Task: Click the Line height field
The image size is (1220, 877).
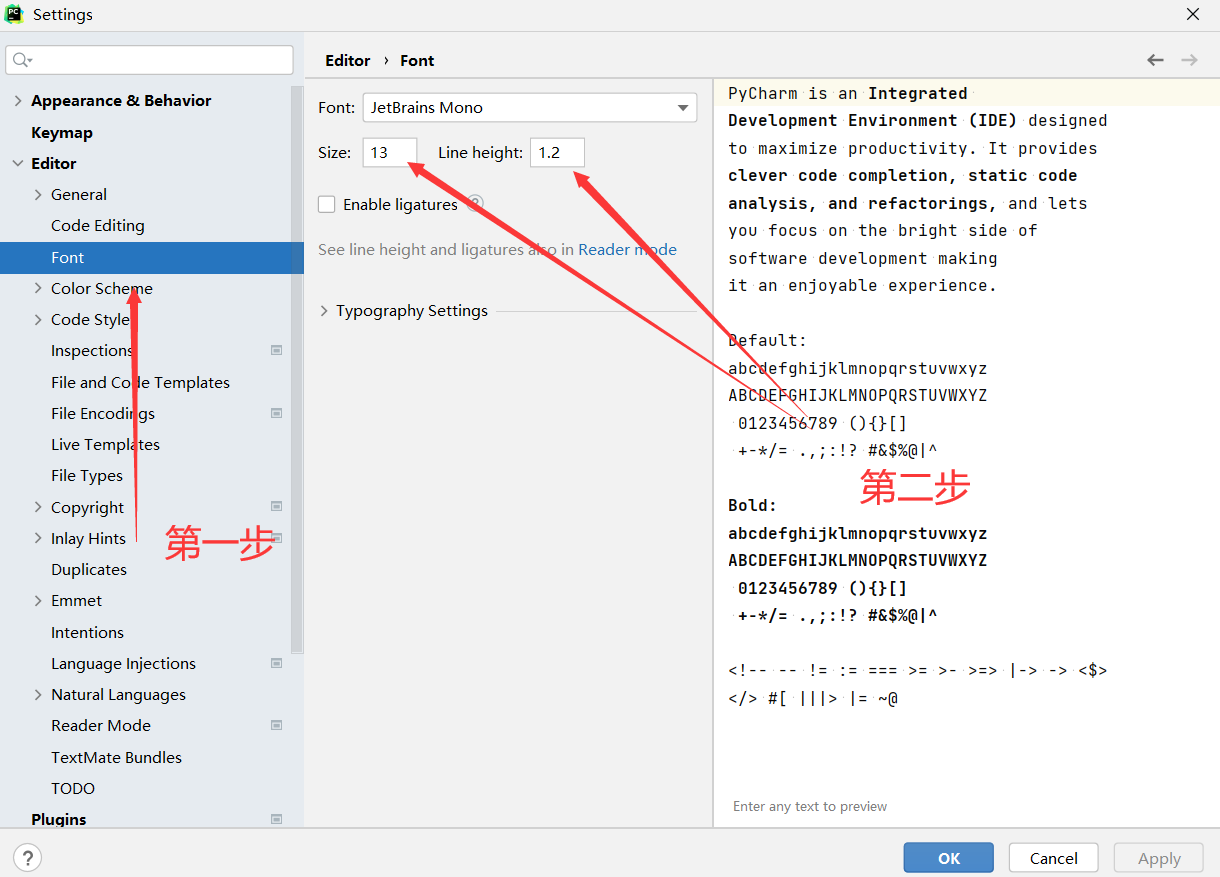Action: (557, 152)
